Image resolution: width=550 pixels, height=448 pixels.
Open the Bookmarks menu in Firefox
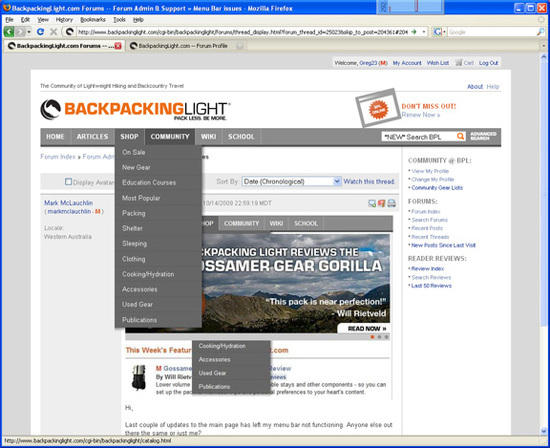93,20
